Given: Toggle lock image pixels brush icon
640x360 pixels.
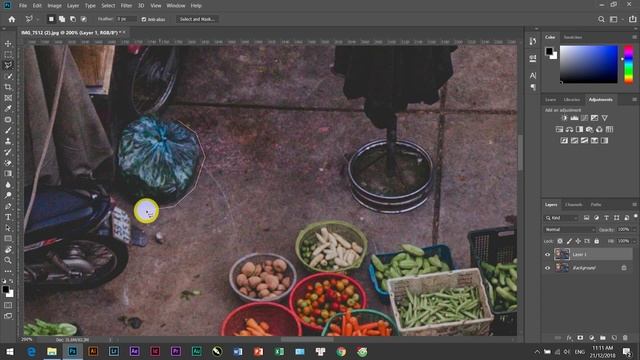Looking at the screenshot, I should point(569,241).
